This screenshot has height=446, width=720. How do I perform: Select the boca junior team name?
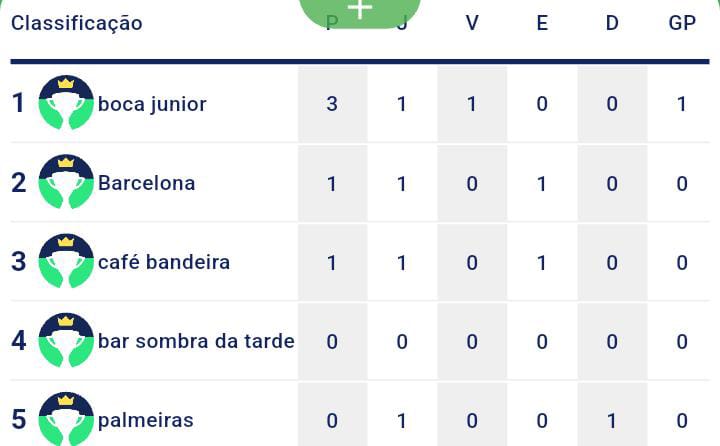pos(152,104)
